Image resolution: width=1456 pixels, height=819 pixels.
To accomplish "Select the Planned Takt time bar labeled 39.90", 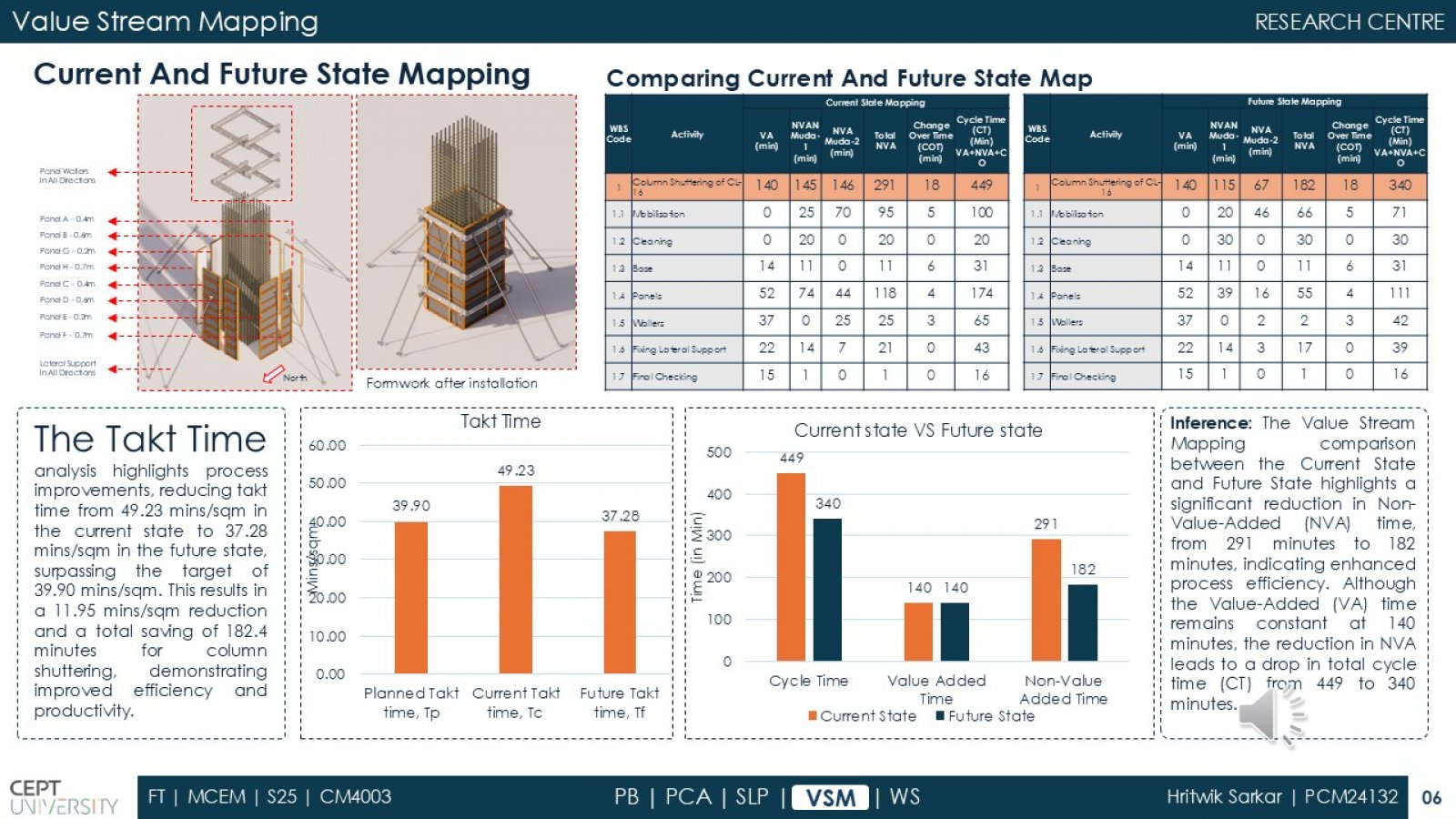I will (410, 598).
